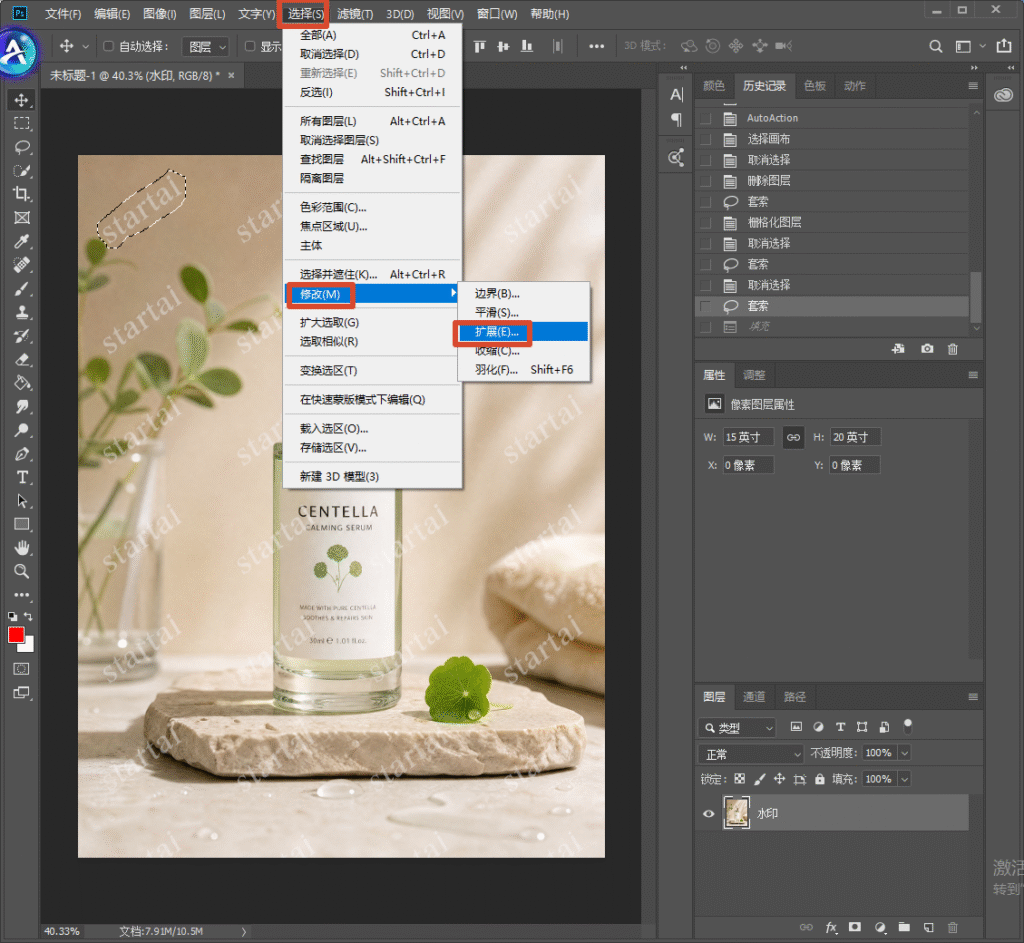Open History panel flyout menu
The image size is (1024, 943).
click(973, 86)
